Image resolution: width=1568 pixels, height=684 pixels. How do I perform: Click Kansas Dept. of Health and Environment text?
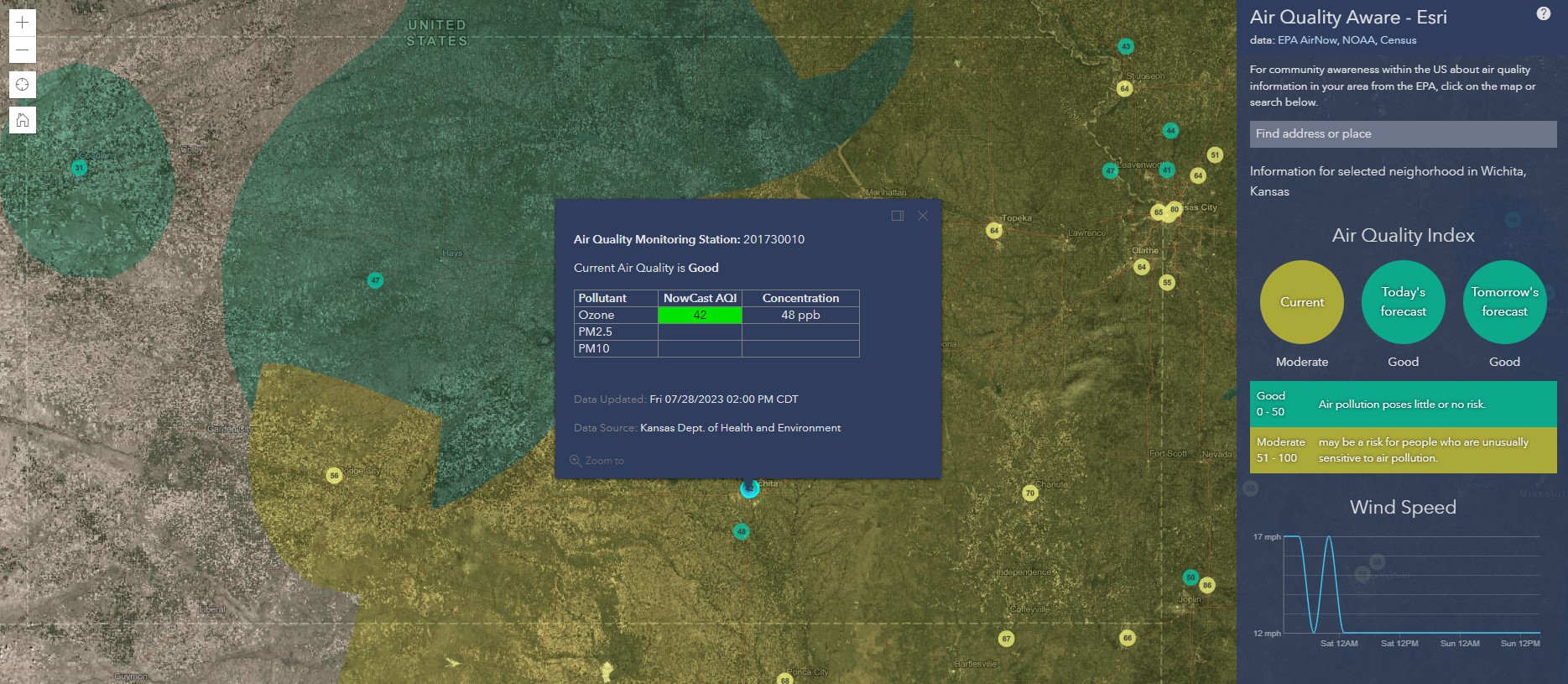coord(740,428)
